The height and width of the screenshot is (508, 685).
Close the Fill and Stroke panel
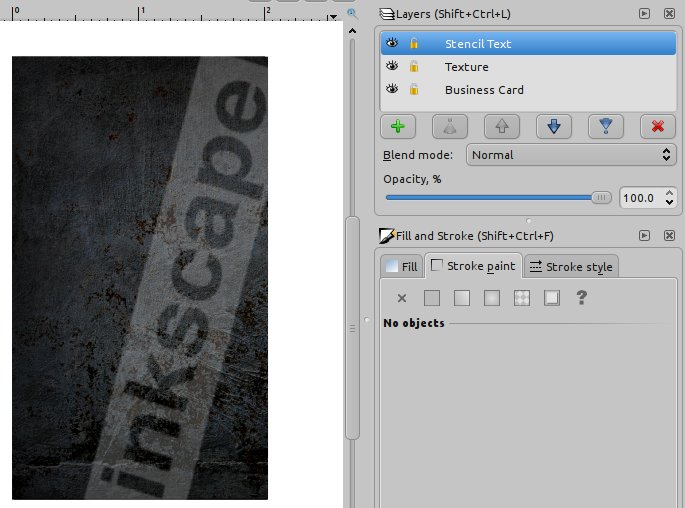click(669, 235)
